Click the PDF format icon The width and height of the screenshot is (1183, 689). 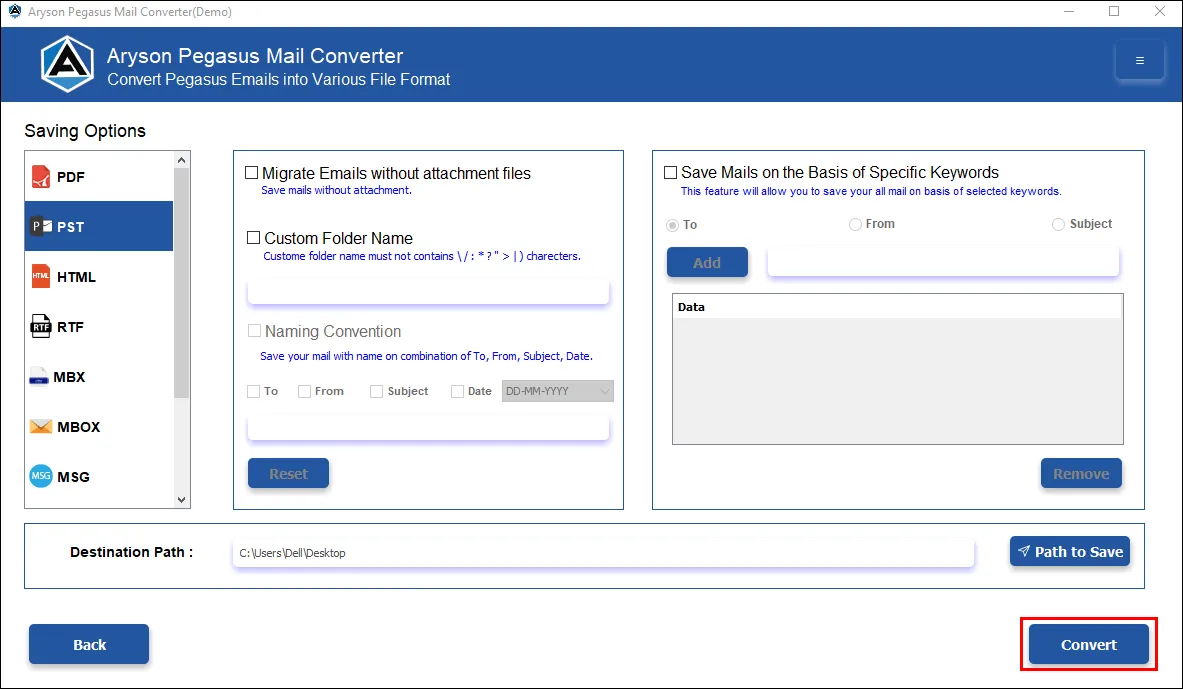(x=41, y=177)
